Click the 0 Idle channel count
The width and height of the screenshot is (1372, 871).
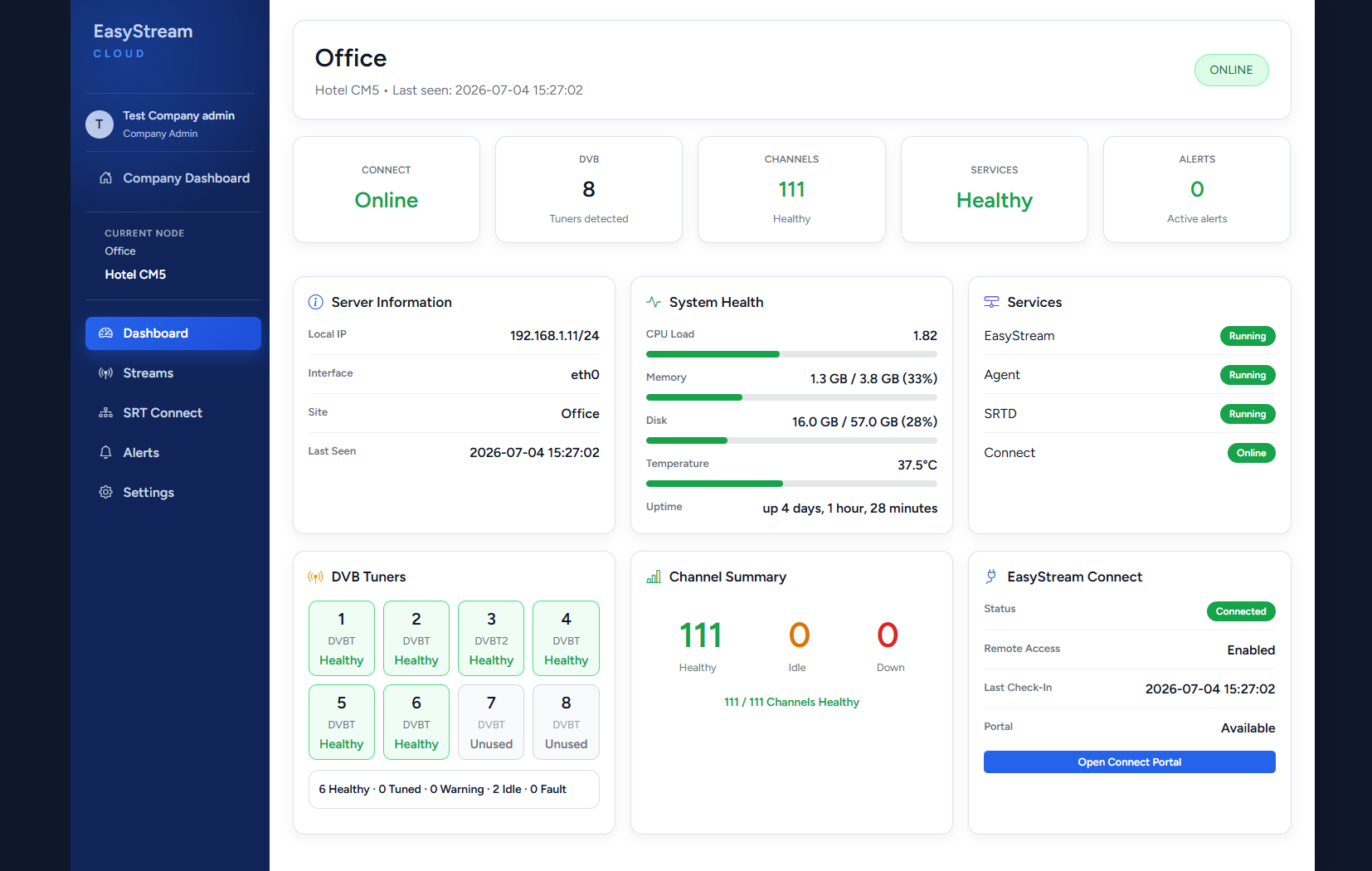pyautogui.click(x=799, y=635)
